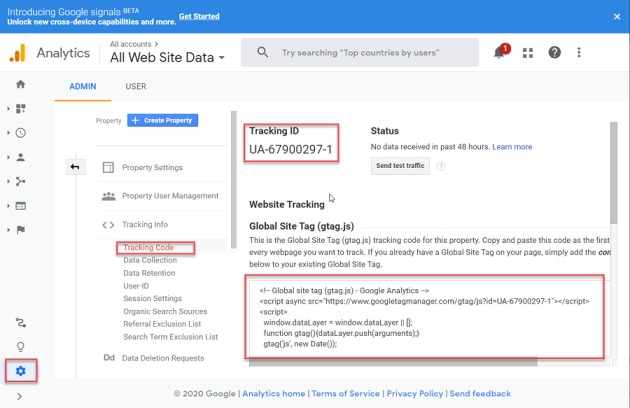This screenshot has height=408, width=630.
Task: Click the Google Analytics logo
Action: tap(18, 53)
